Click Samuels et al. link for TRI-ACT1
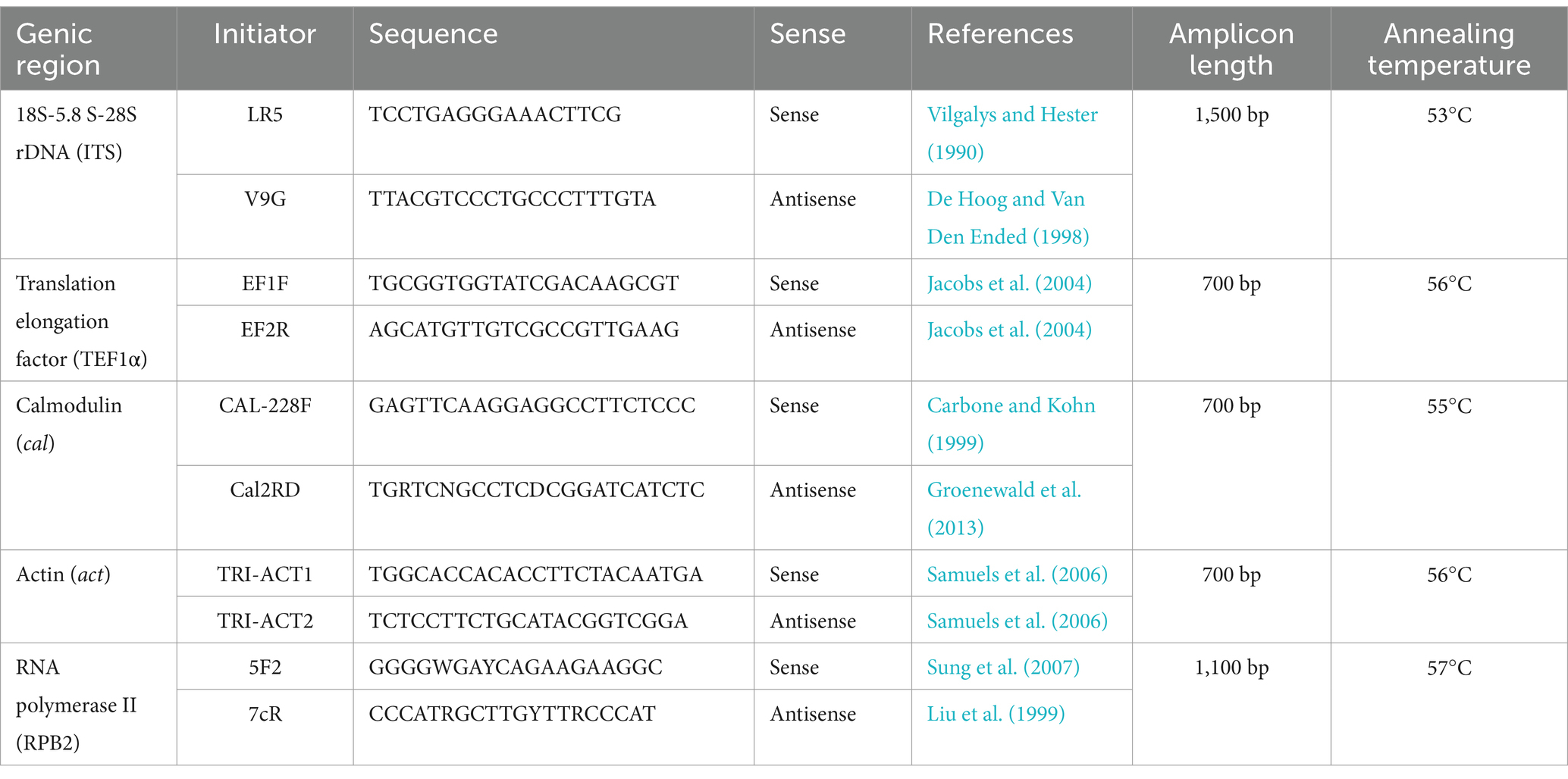The height and width of the screenshot is (779, 1568). 1017,574
